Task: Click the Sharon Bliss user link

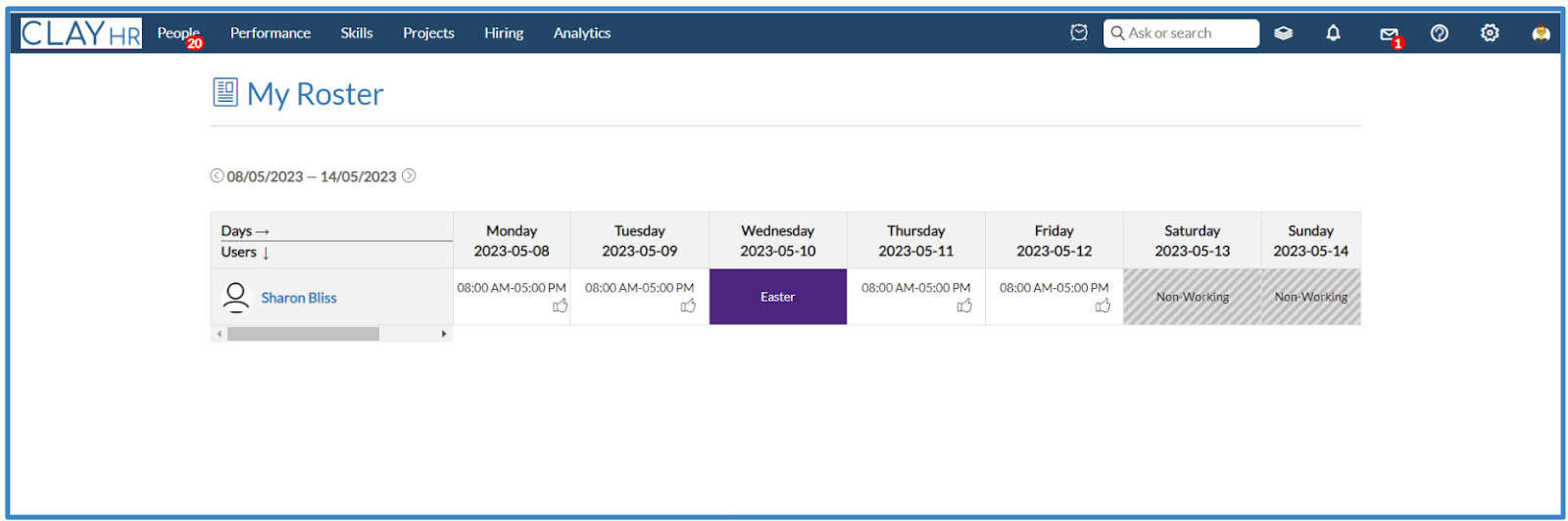Action: (299, 298)
